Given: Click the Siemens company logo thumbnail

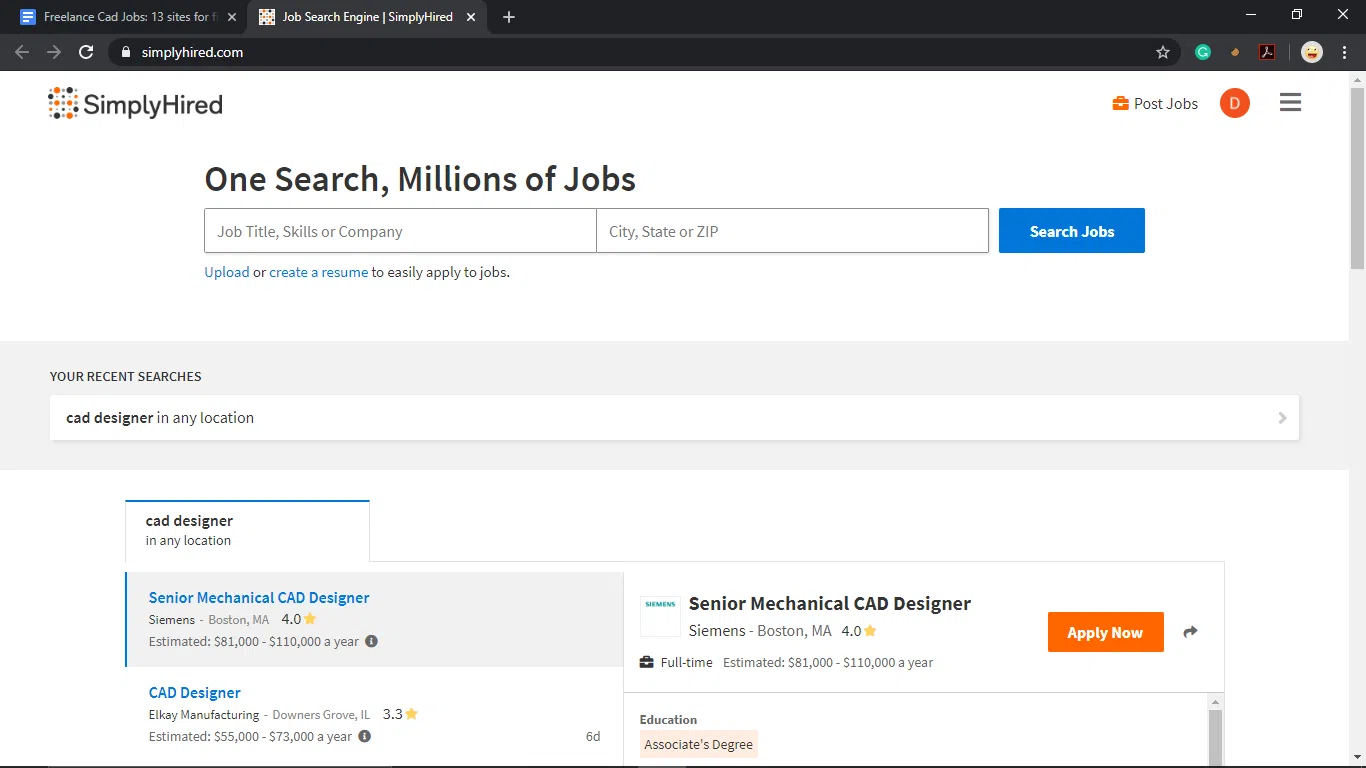Looking at the screenshot, I should tap(660, 616).
